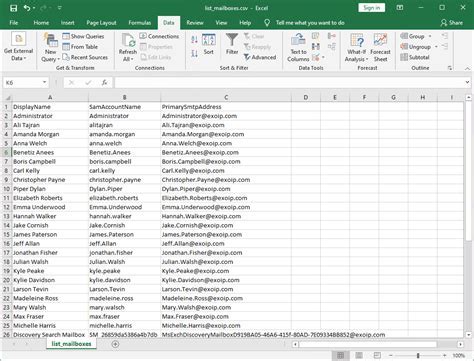Open the Group dropdown arrow
The height and width of the screenshot is (361, 474).
(x=430, y=36)
